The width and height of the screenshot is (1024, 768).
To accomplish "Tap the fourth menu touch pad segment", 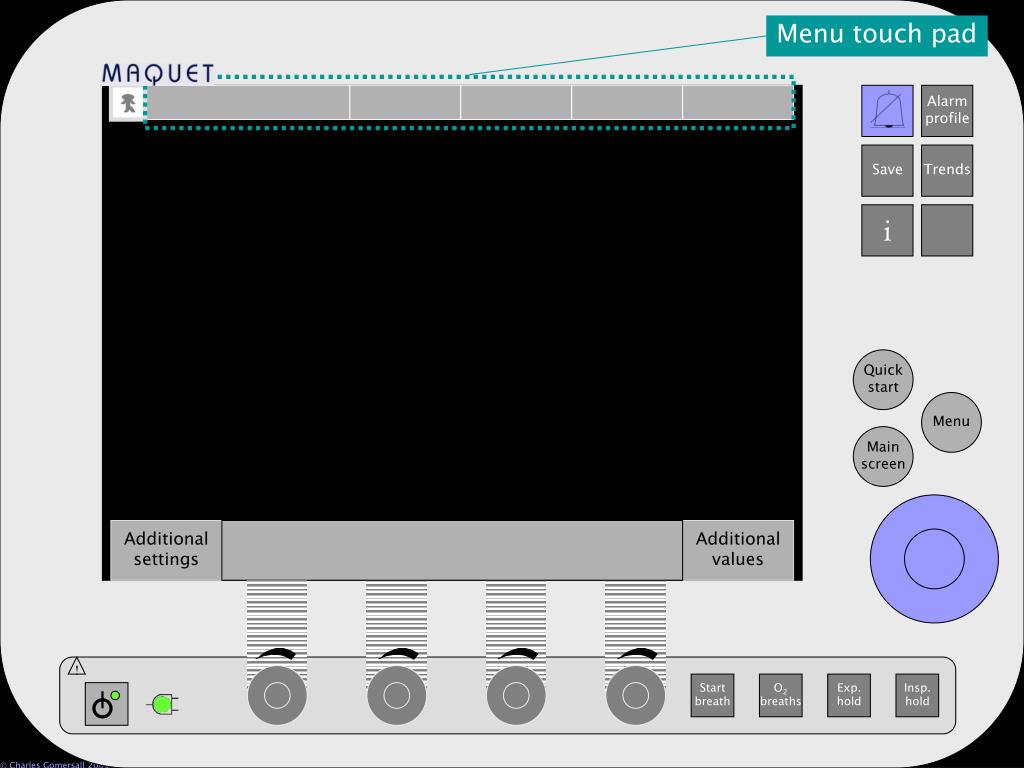I will coord(627,103).
